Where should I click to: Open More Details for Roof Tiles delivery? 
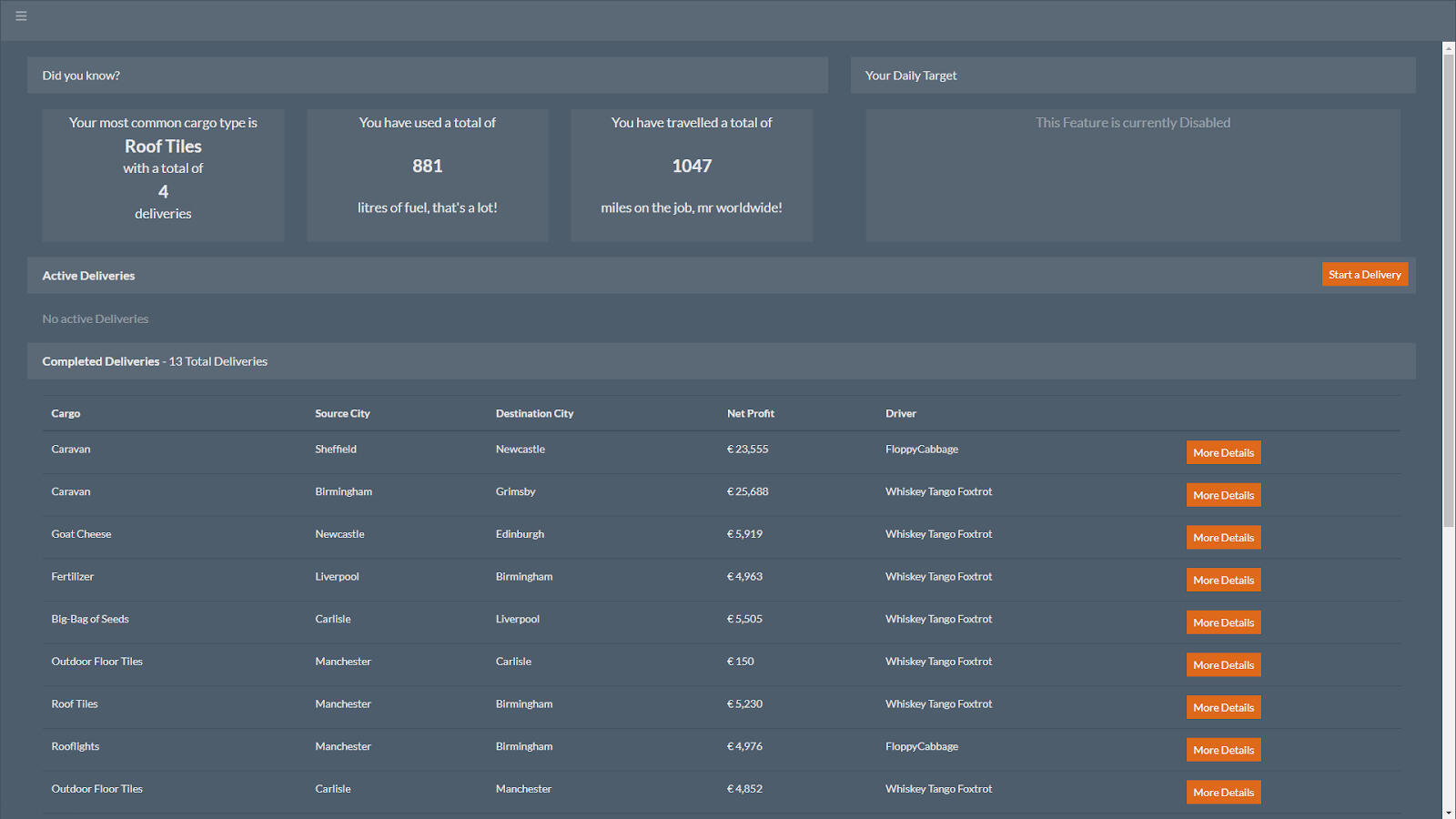pyautogui.click(x=1223, y=708)
